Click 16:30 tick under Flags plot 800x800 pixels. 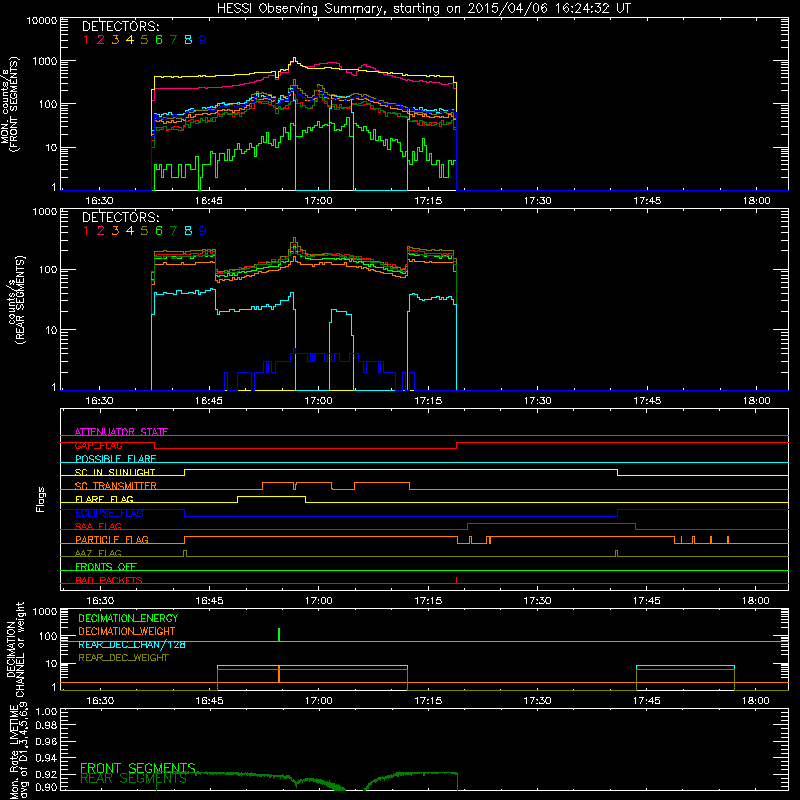[x=99, y=601]
